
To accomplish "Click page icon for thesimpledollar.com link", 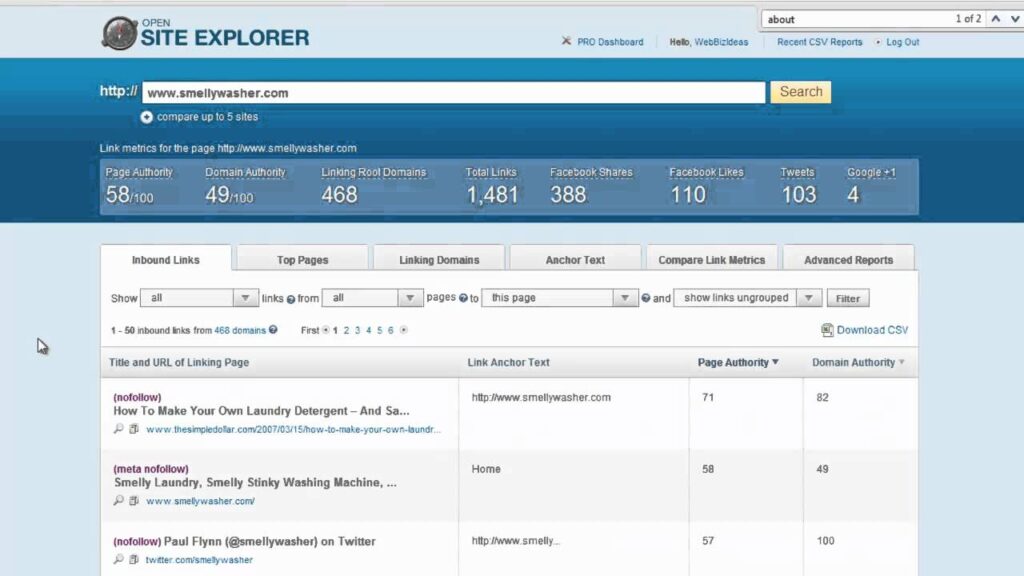I will (134, 429).
